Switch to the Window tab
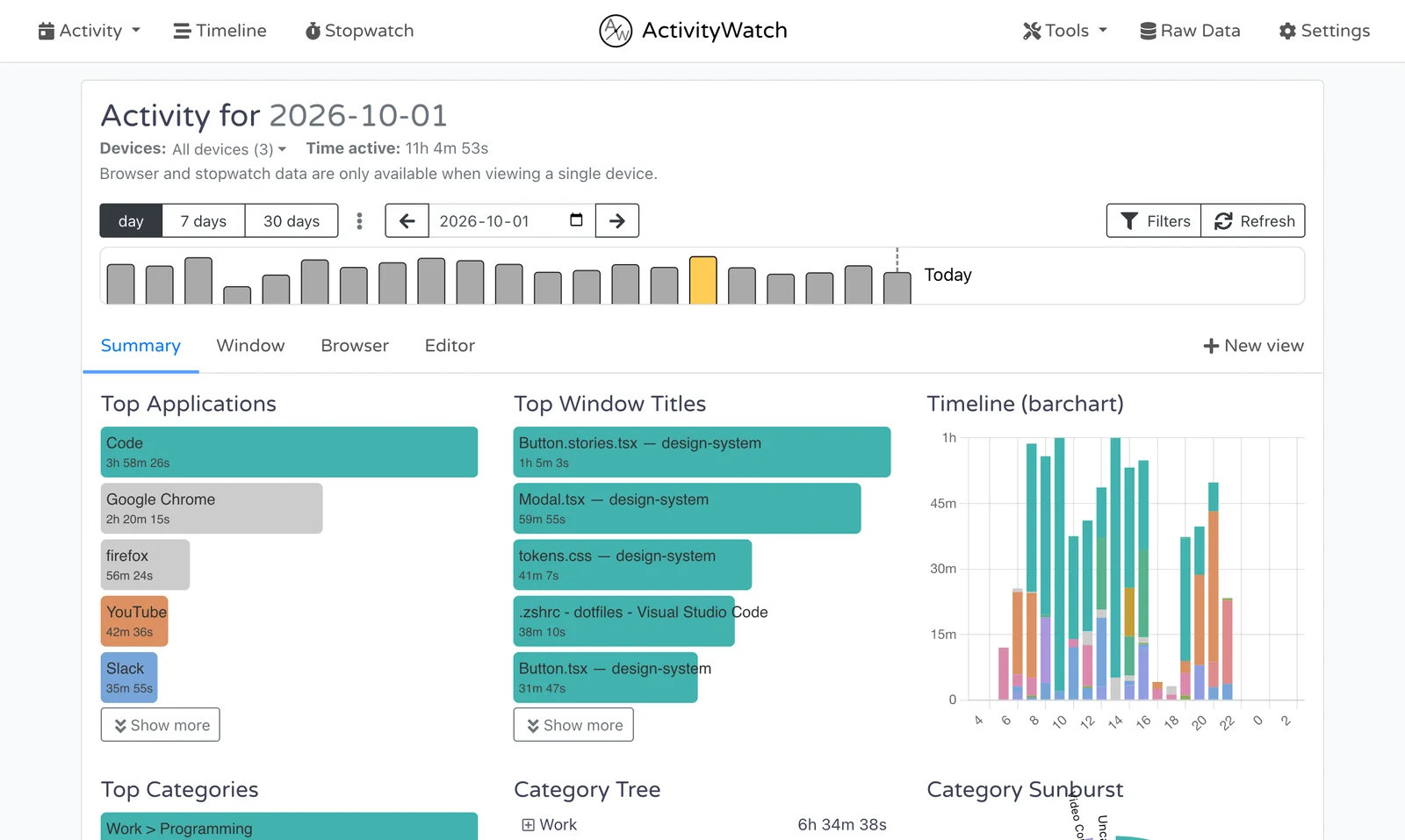 251,346
